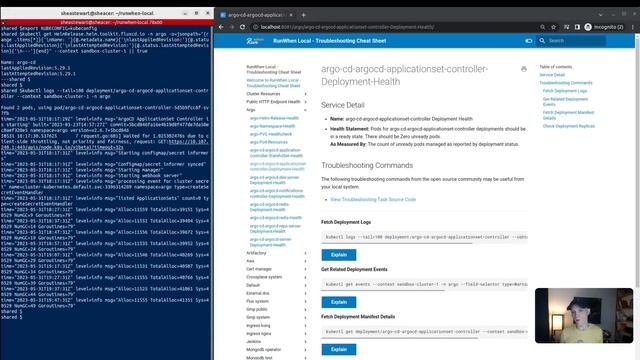Expand the External dns sidebar section
The width and height of the screenshot is (640, 360).
click(276, 293)
